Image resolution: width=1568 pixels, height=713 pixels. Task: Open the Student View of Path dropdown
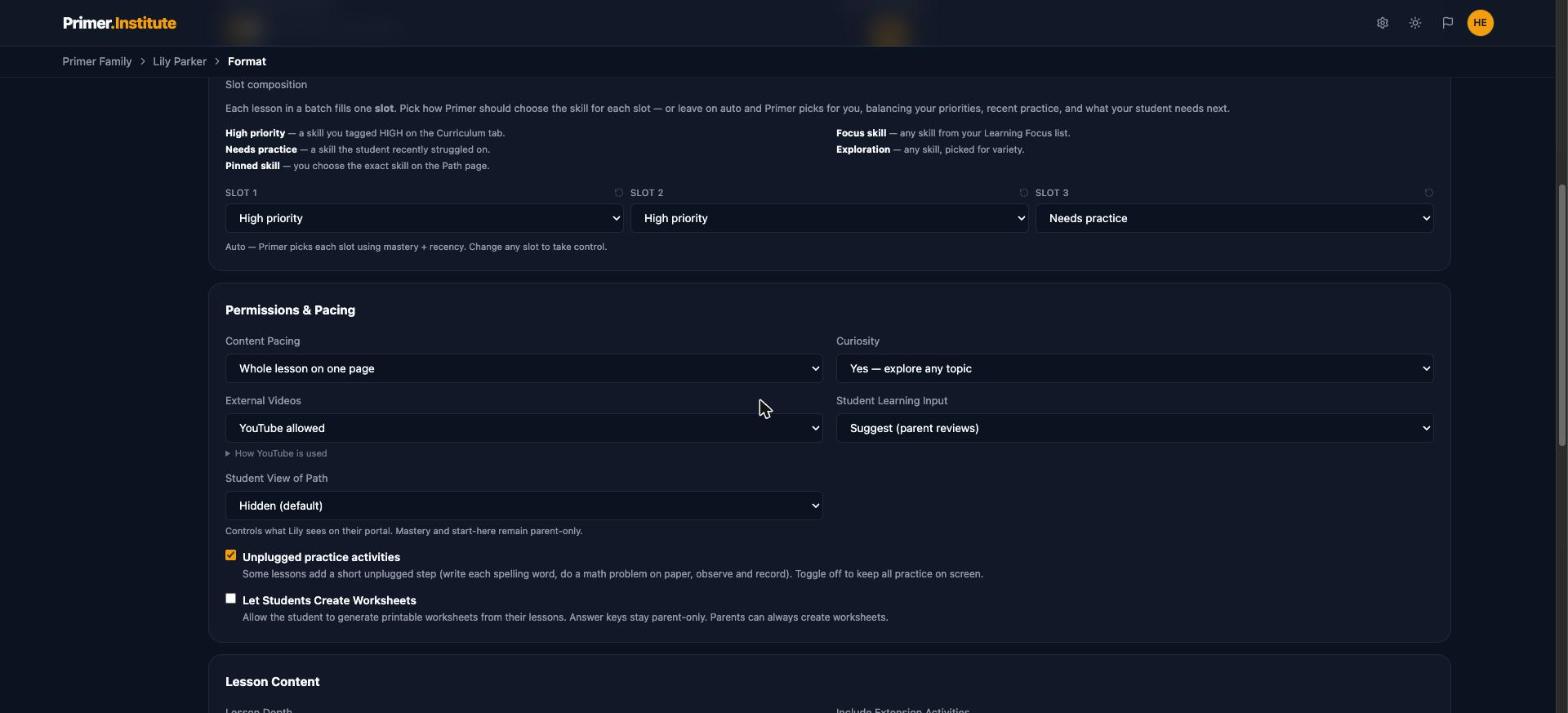(523, 506)
